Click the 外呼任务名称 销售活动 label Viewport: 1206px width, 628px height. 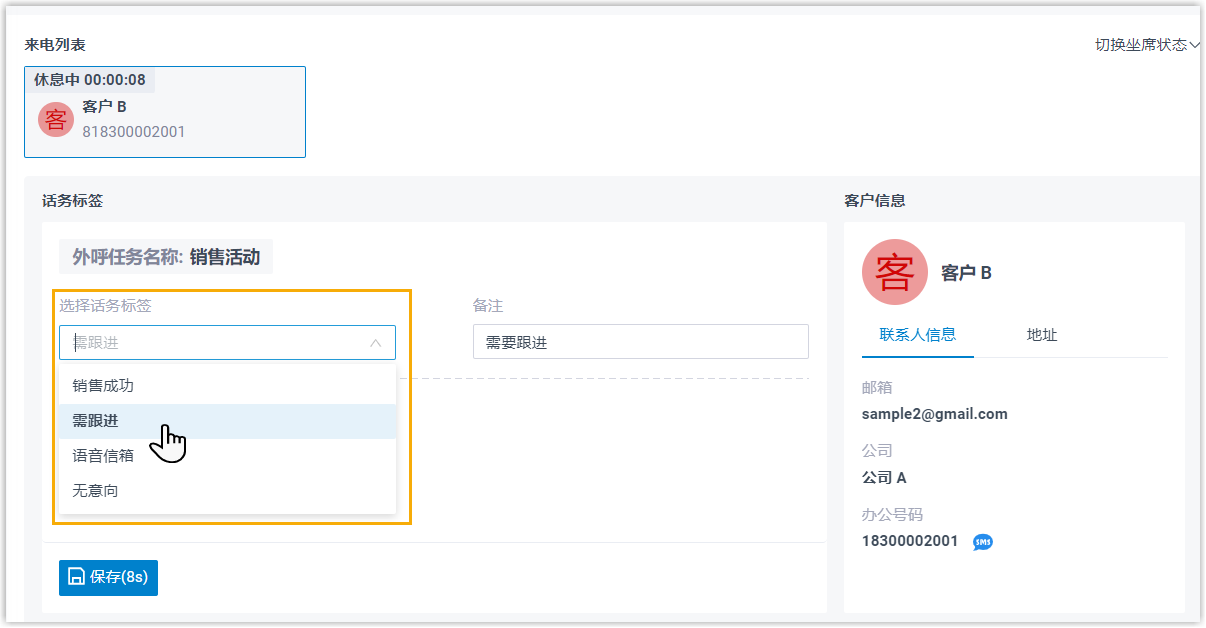(x=166, y=257)
